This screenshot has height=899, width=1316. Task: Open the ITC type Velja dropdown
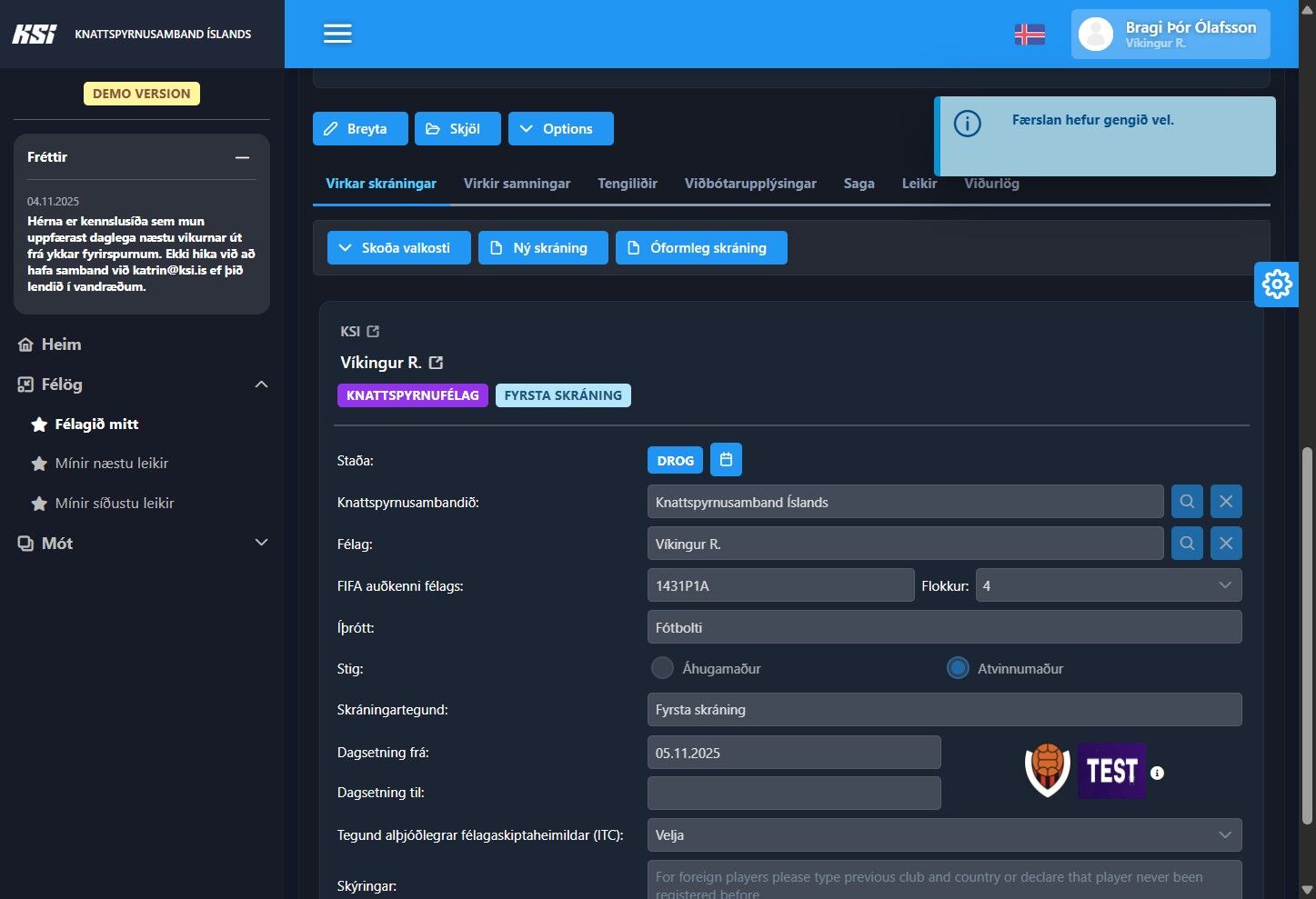[x=944, y=835]
